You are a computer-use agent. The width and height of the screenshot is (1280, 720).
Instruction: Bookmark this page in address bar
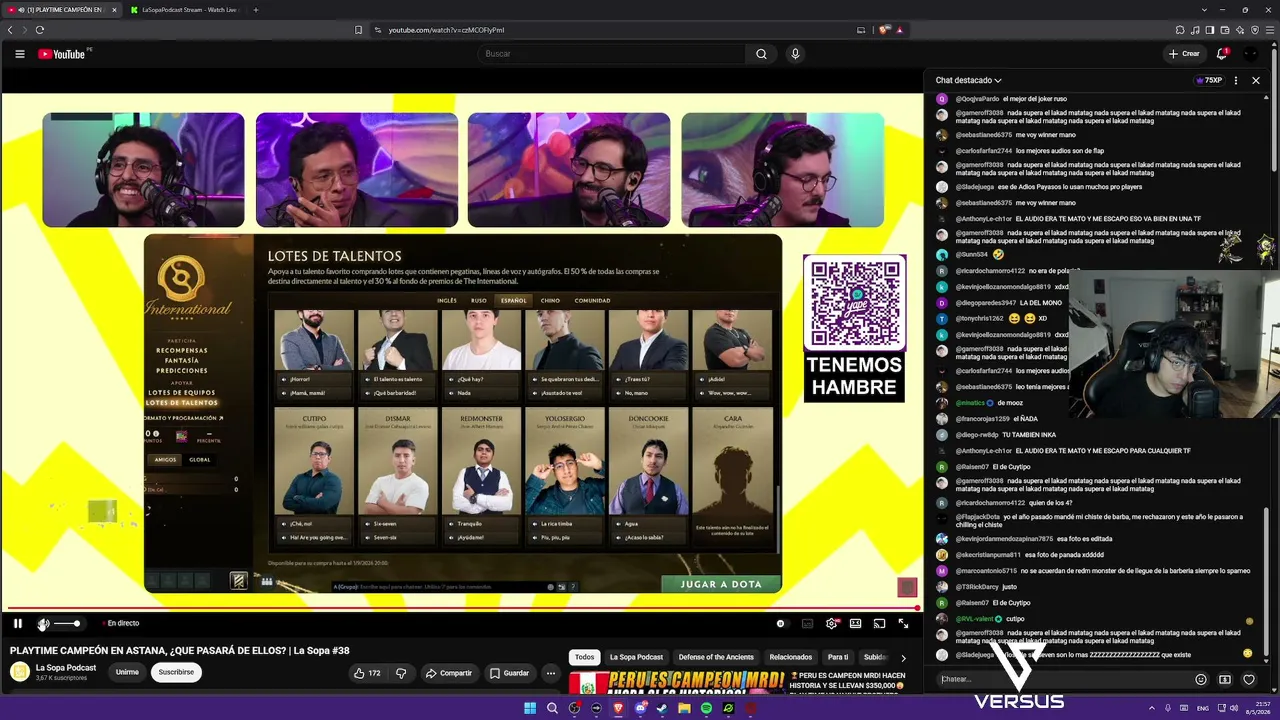359,30
